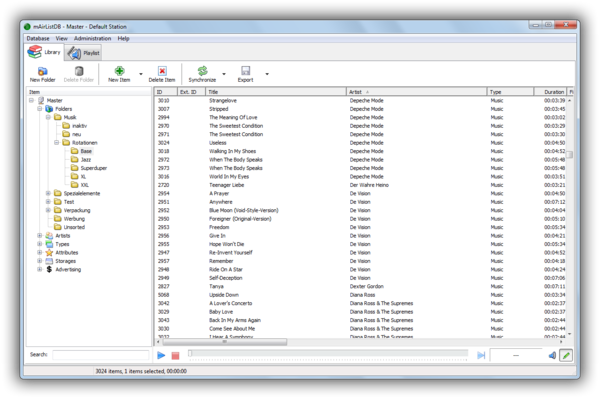Start playback with the blue play button

[x=161, y=355]
